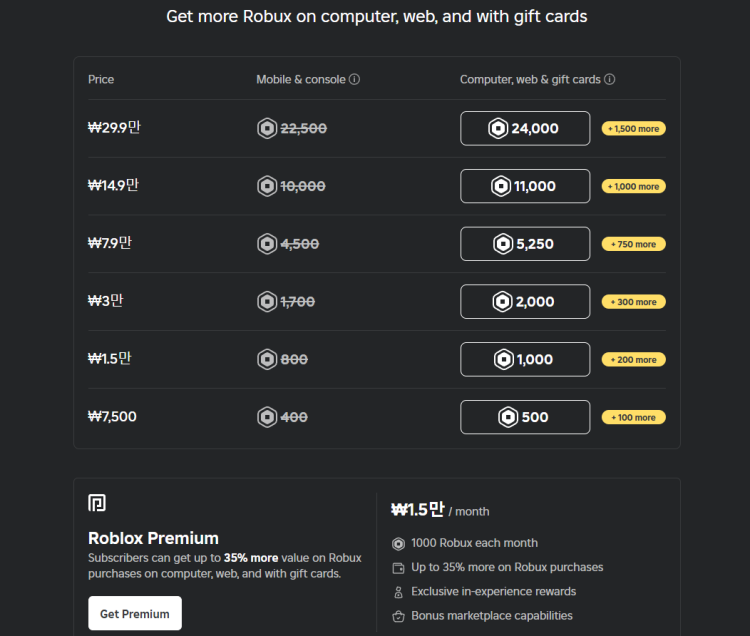Click the Robux icon by 1000 Robux each month
This screenshot has width=750, height=636.
coord(398,544)
